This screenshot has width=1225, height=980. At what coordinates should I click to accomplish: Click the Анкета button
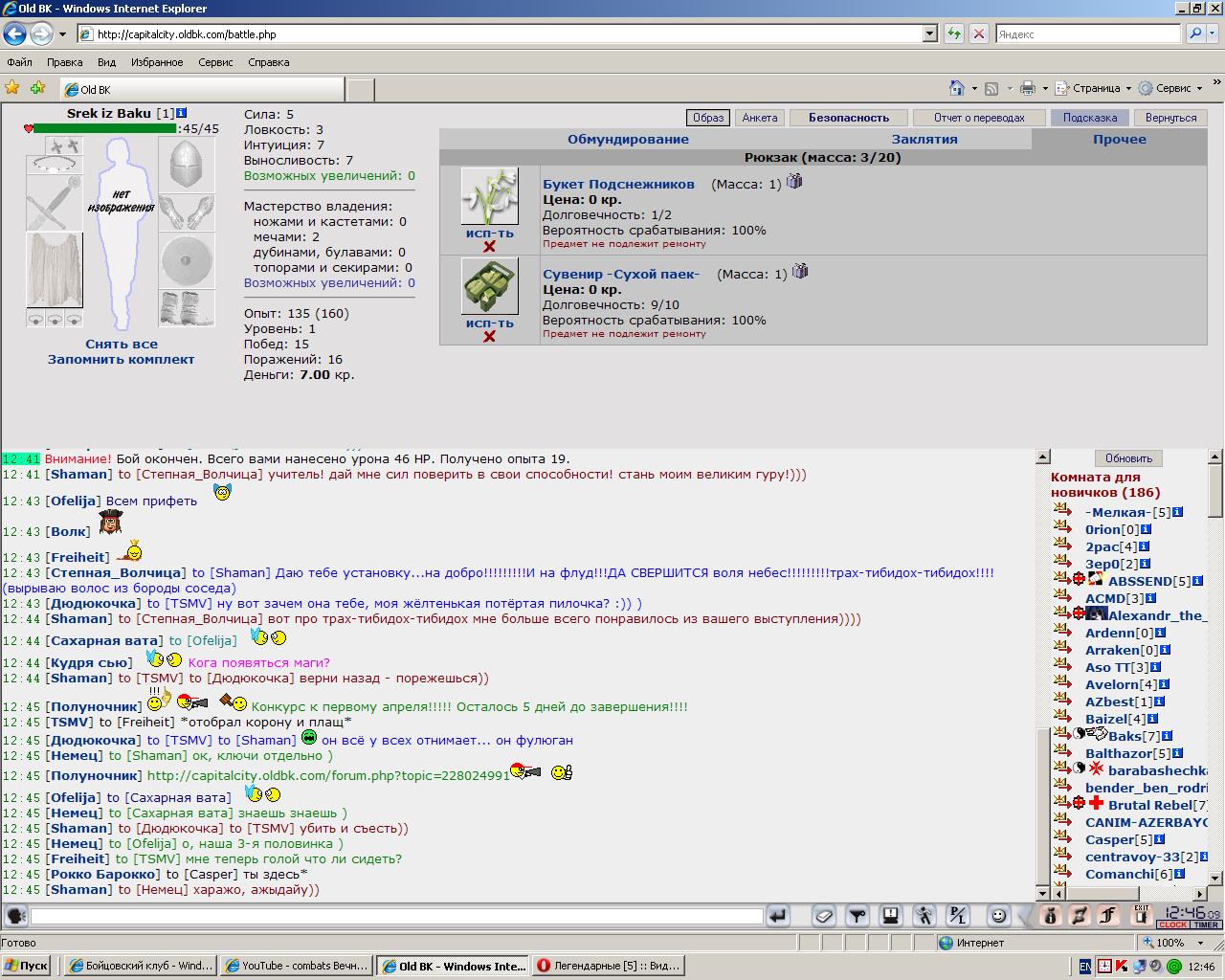(760, 118)
